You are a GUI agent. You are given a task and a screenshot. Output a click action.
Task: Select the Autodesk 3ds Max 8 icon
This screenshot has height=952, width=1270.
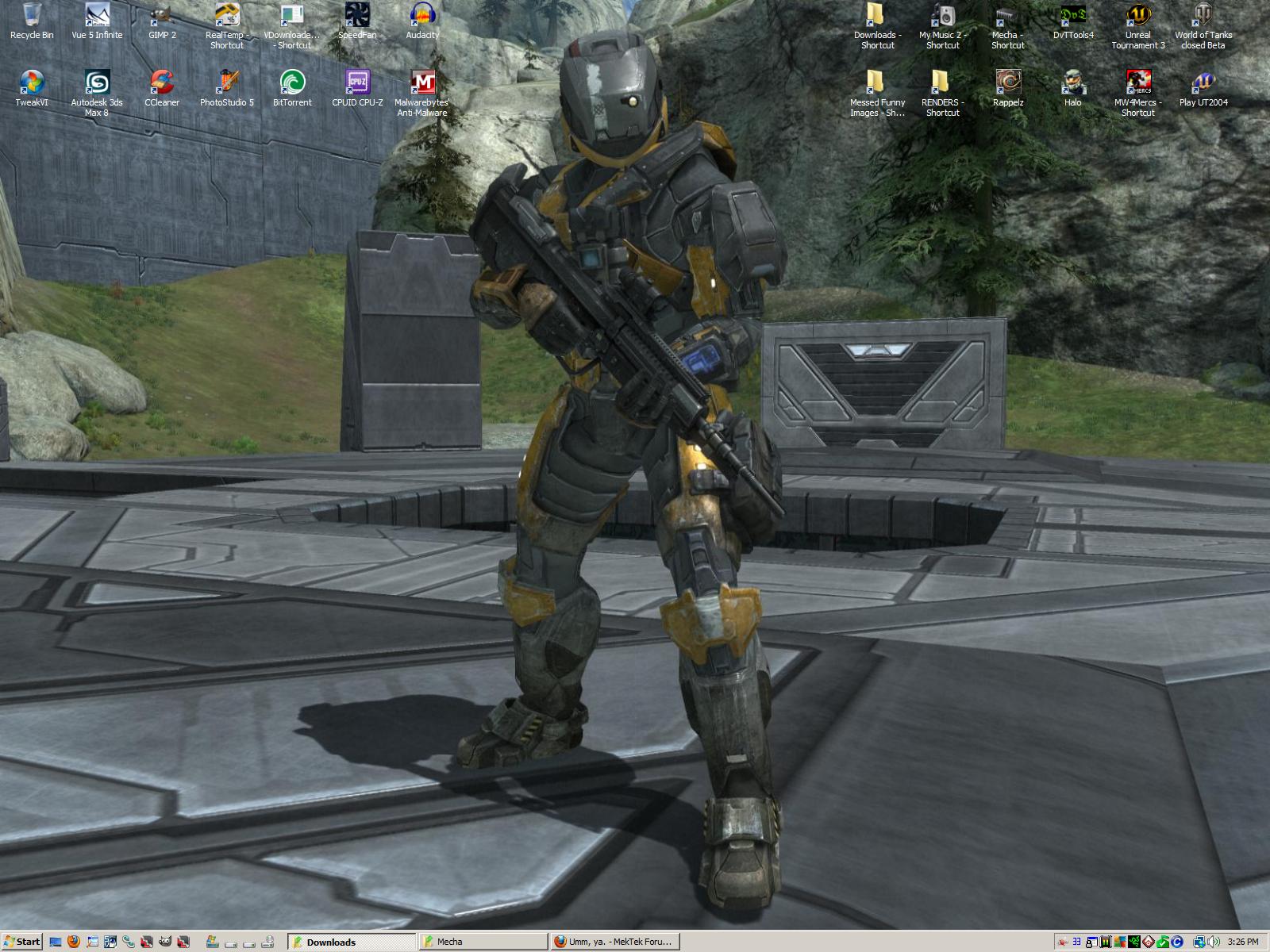(x=97, y=93)
